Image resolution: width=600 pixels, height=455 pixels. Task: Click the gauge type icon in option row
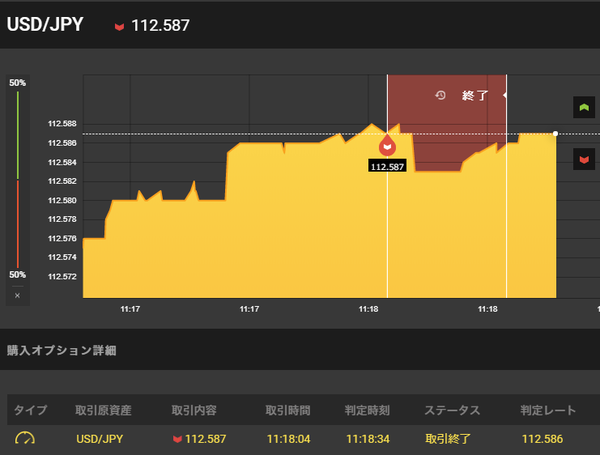[x=25, y=438]
